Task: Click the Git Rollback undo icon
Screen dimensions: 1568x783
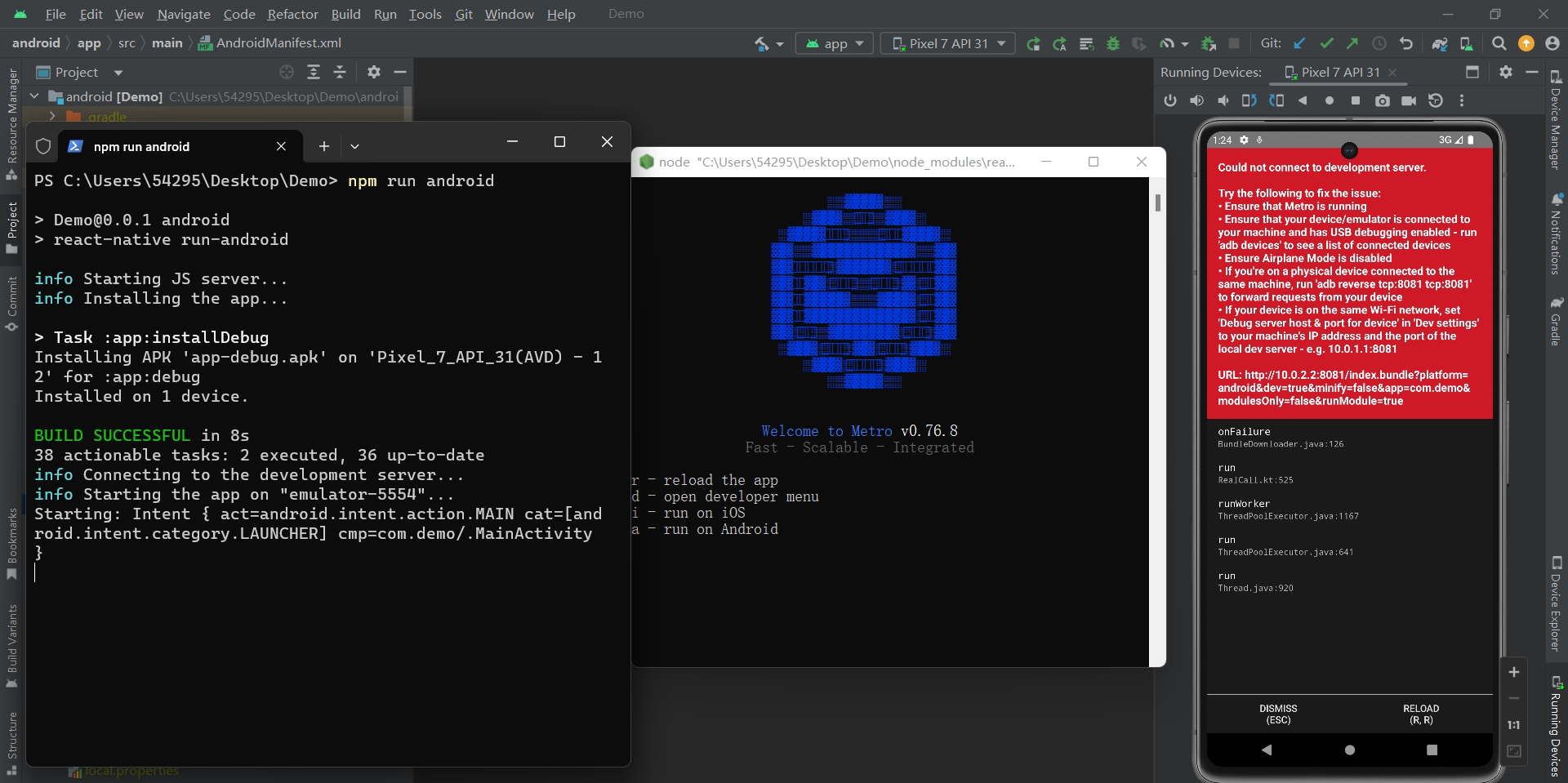Action: [1405, 43]
